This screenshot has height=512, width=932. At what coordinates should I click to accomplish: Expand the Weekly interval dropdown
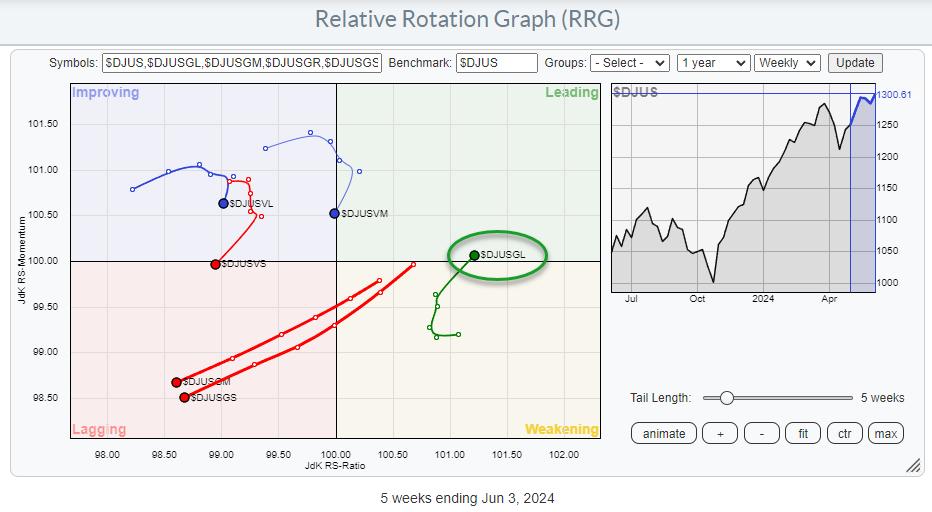pos(787,63)
